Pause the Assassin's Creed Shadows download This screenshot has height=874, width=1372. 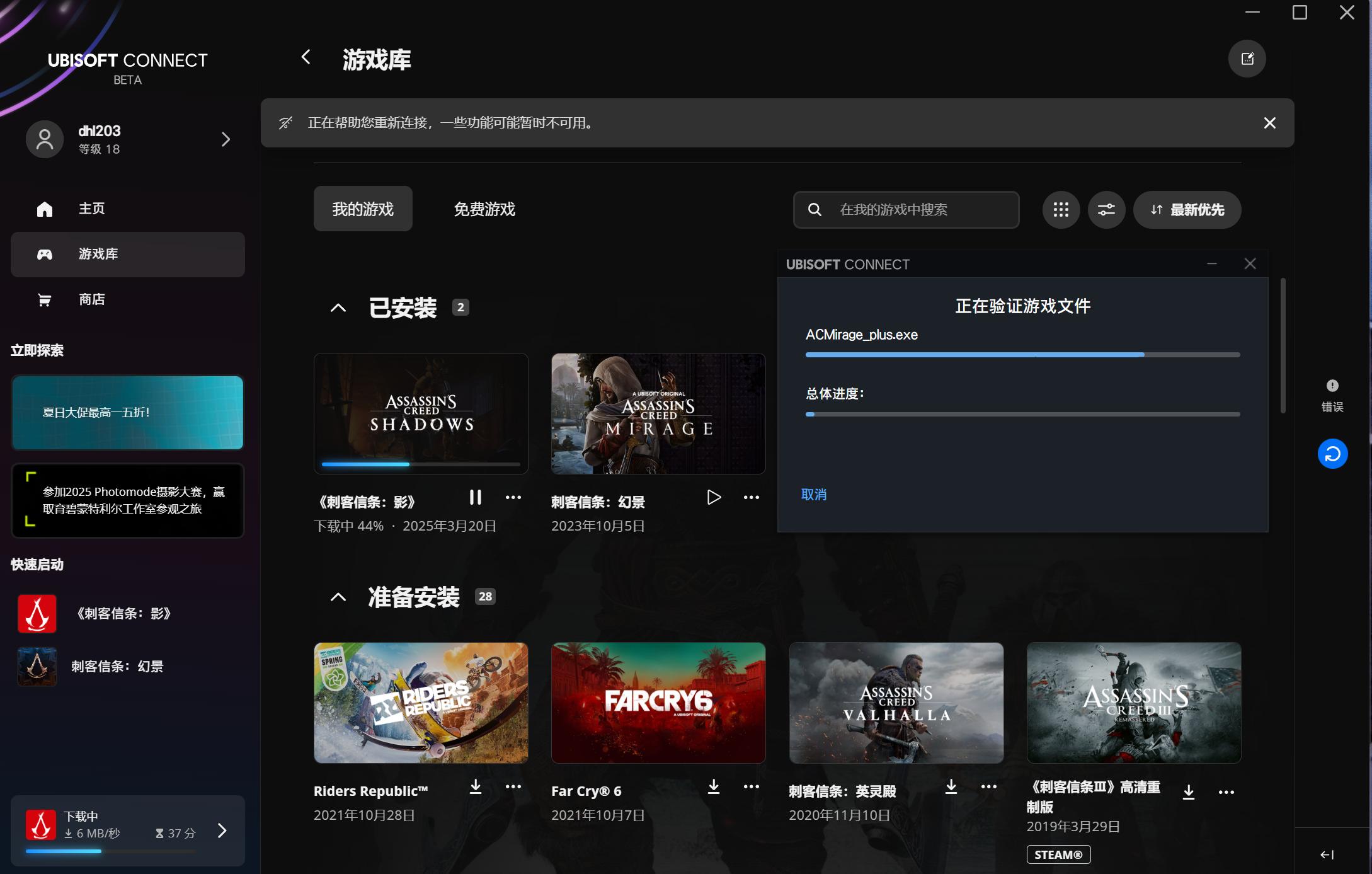tap(476, 497)
